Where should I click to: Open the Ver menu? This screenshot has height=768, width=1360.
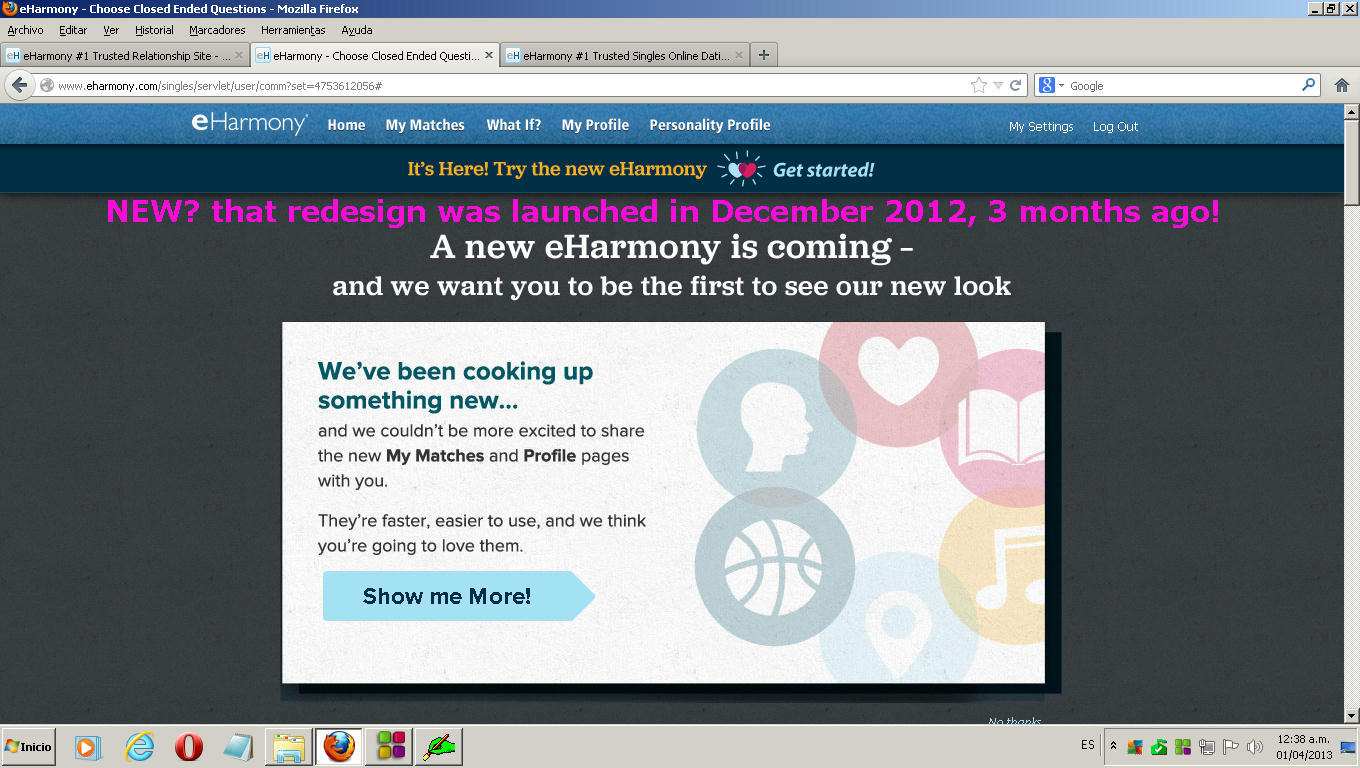pyautogui.click(x=111, y=30)
